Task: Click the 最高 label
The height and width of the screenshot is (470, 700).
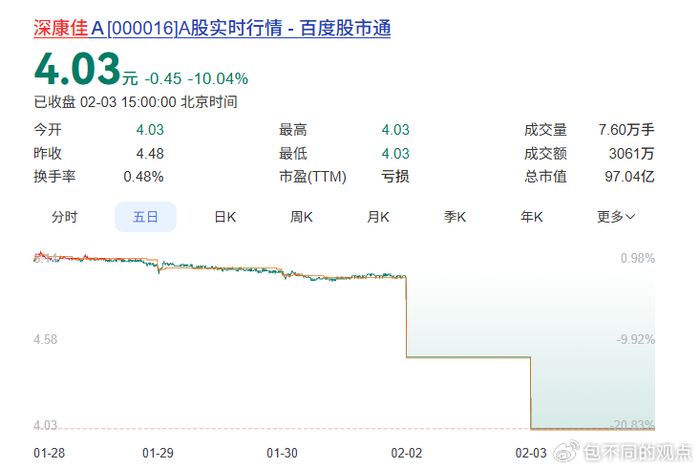Action: tap(293, 130)
